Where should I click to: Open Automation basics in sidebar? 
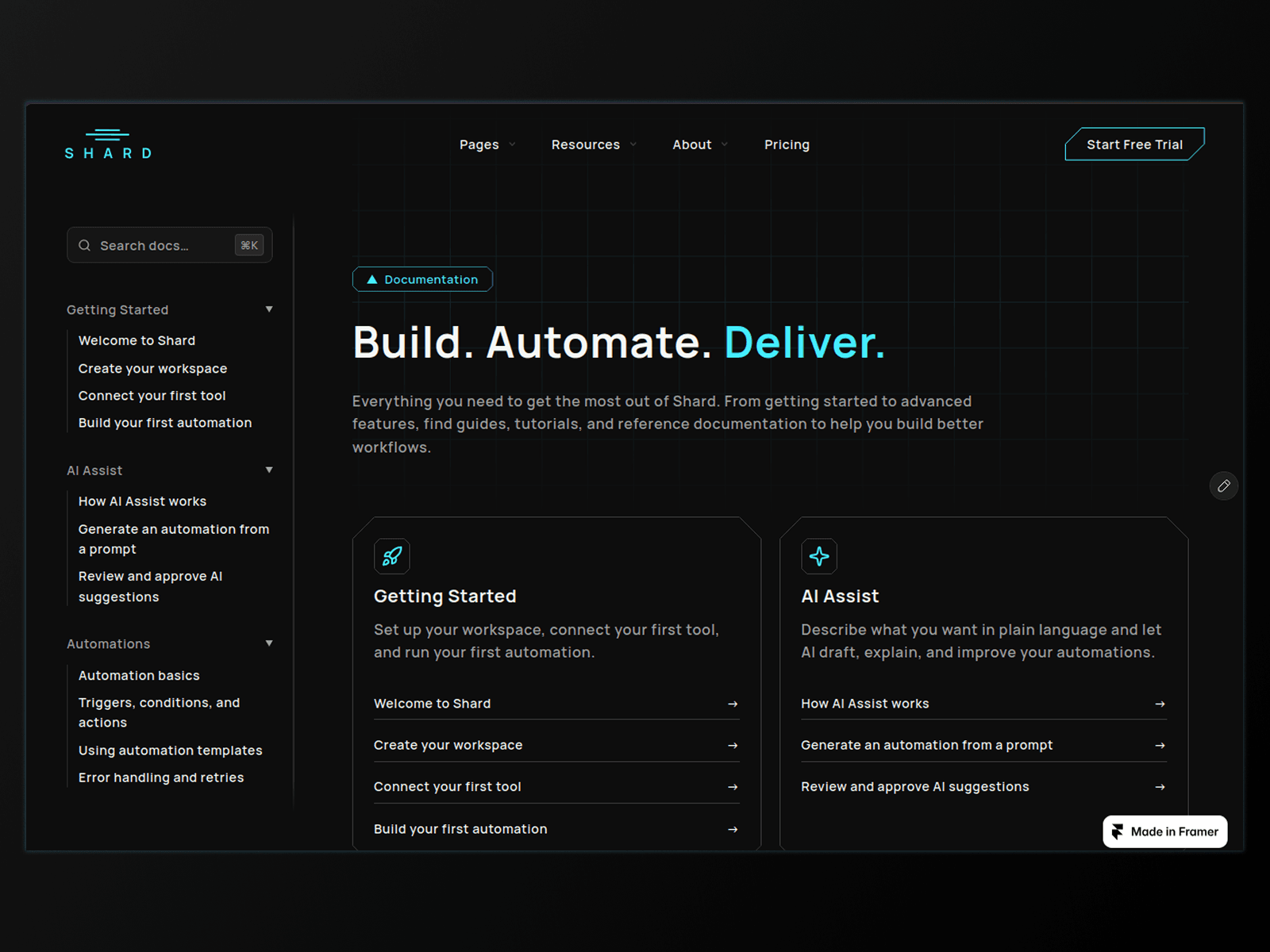[x=139, y=675]
